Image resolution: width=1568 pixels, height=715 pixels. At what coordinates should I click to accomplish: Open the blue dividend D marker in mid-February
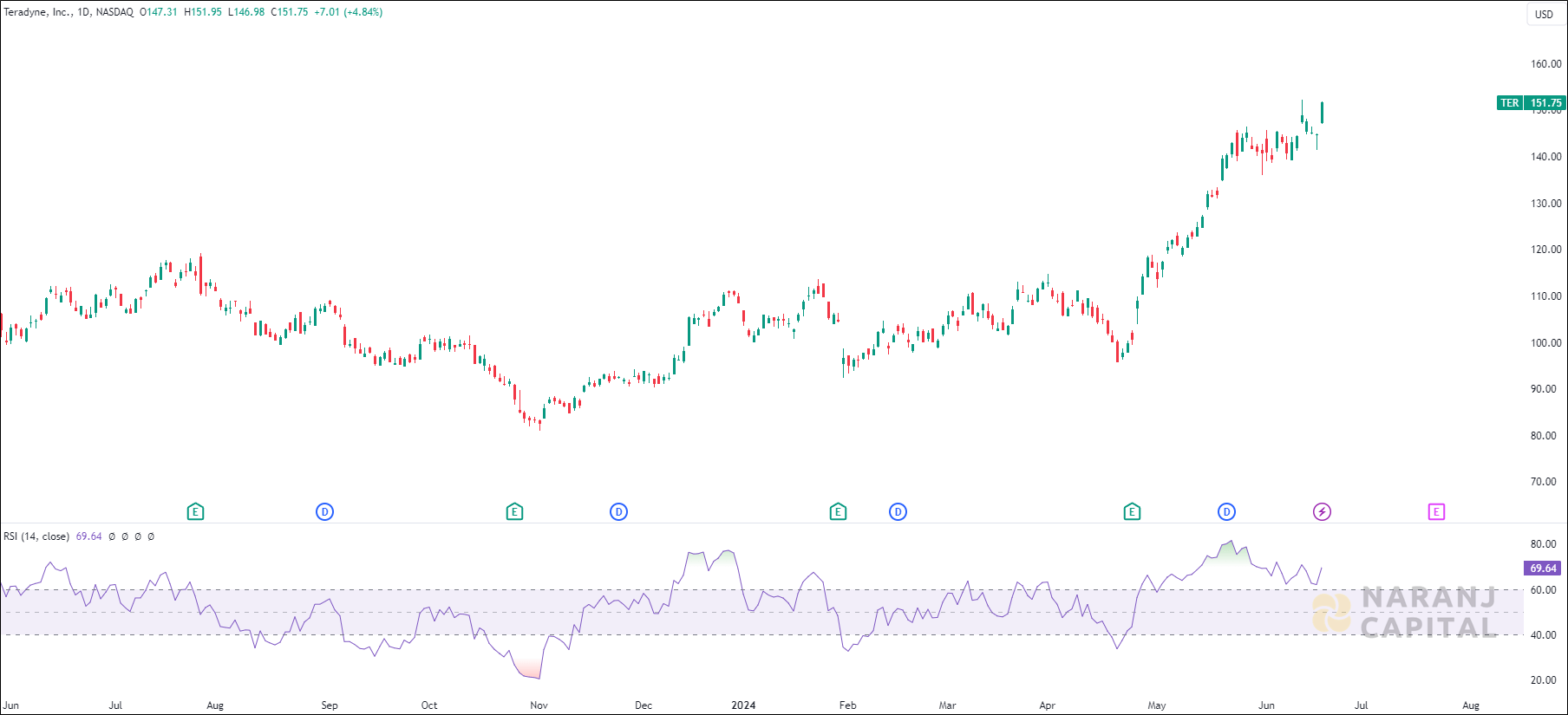tap(898, 512)
